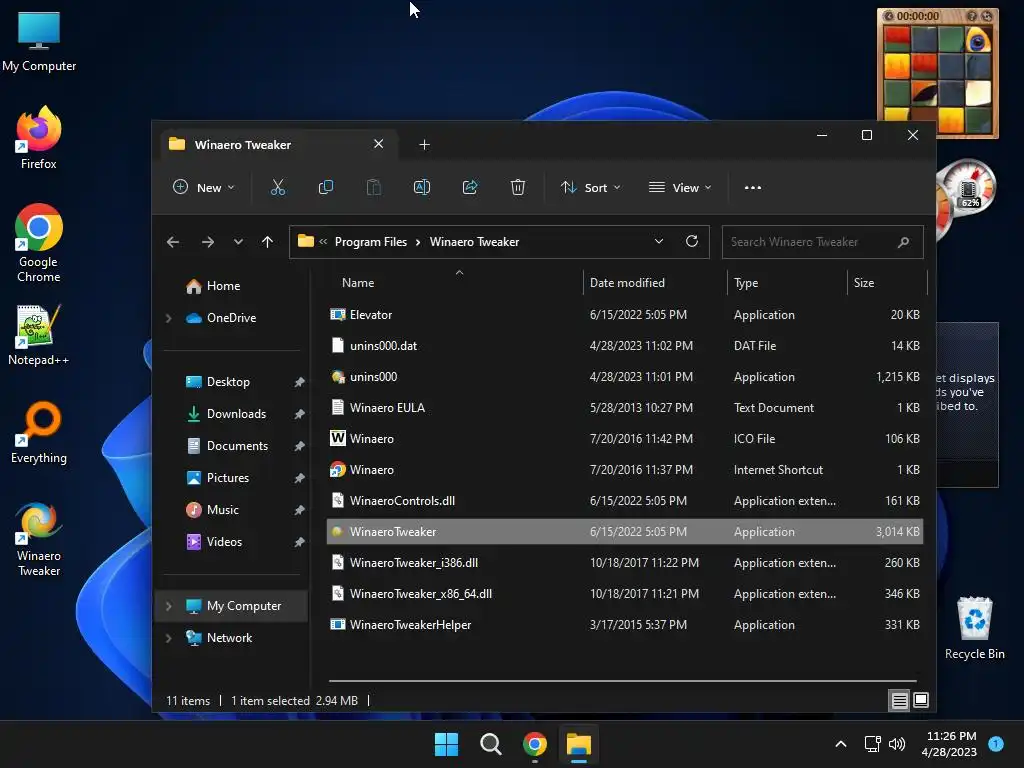
Task: Expand address bar history dropdown
Action: [659, 242]
